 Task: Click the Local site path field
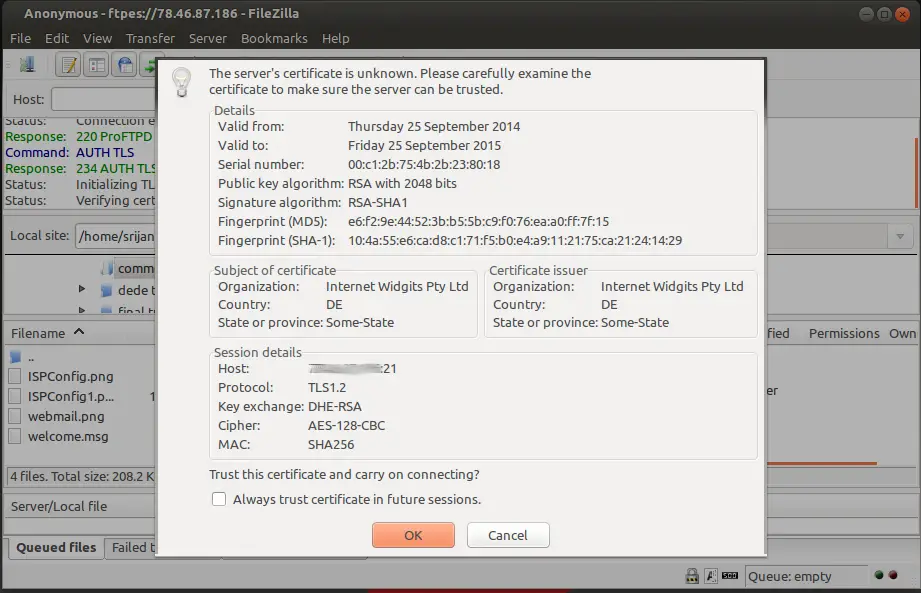point(115,236)
